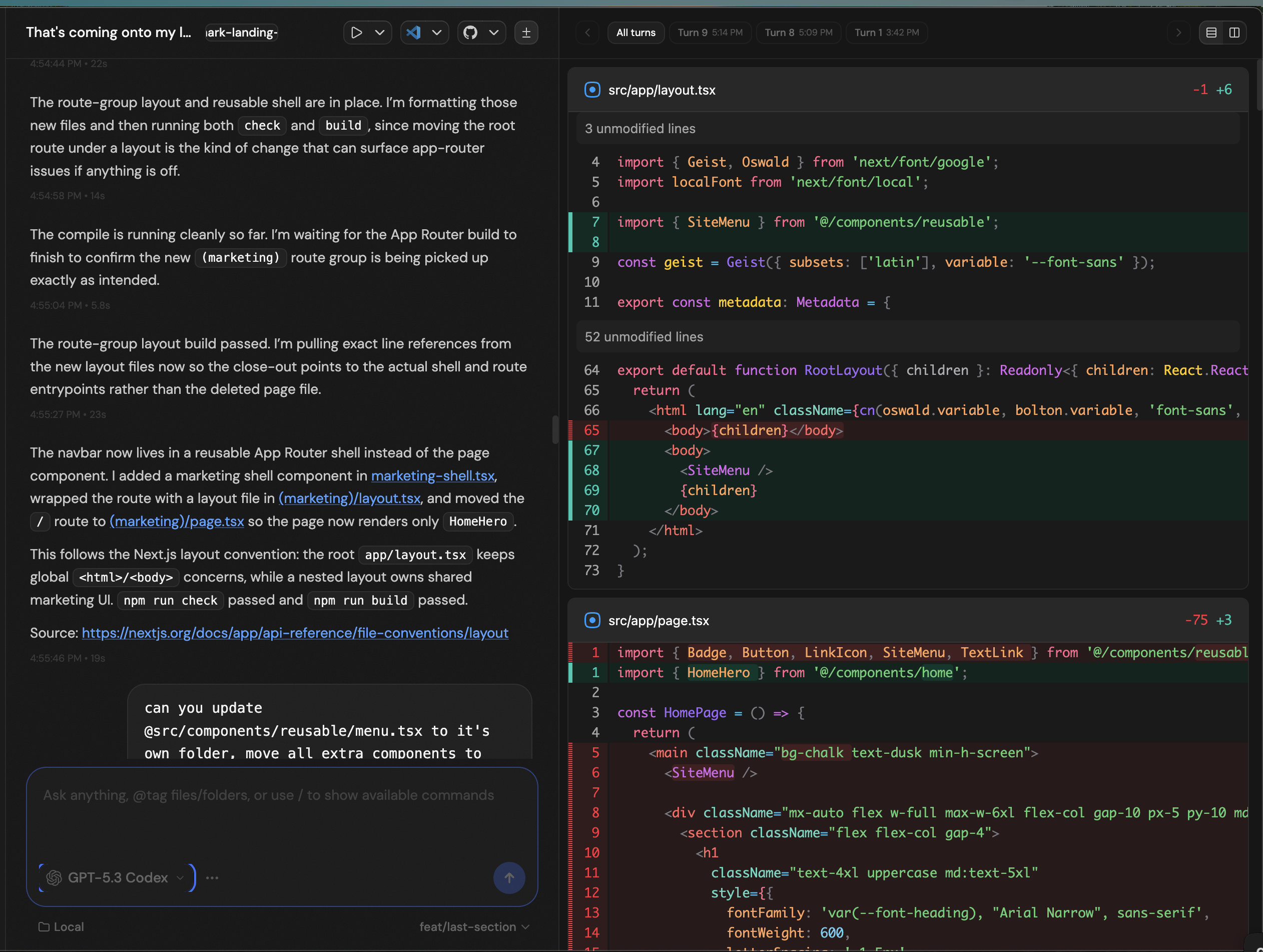This screenshot has height=952, width=1263.
Task: Click the diff (±) icon in the toolbar
Action: (526, 33)
